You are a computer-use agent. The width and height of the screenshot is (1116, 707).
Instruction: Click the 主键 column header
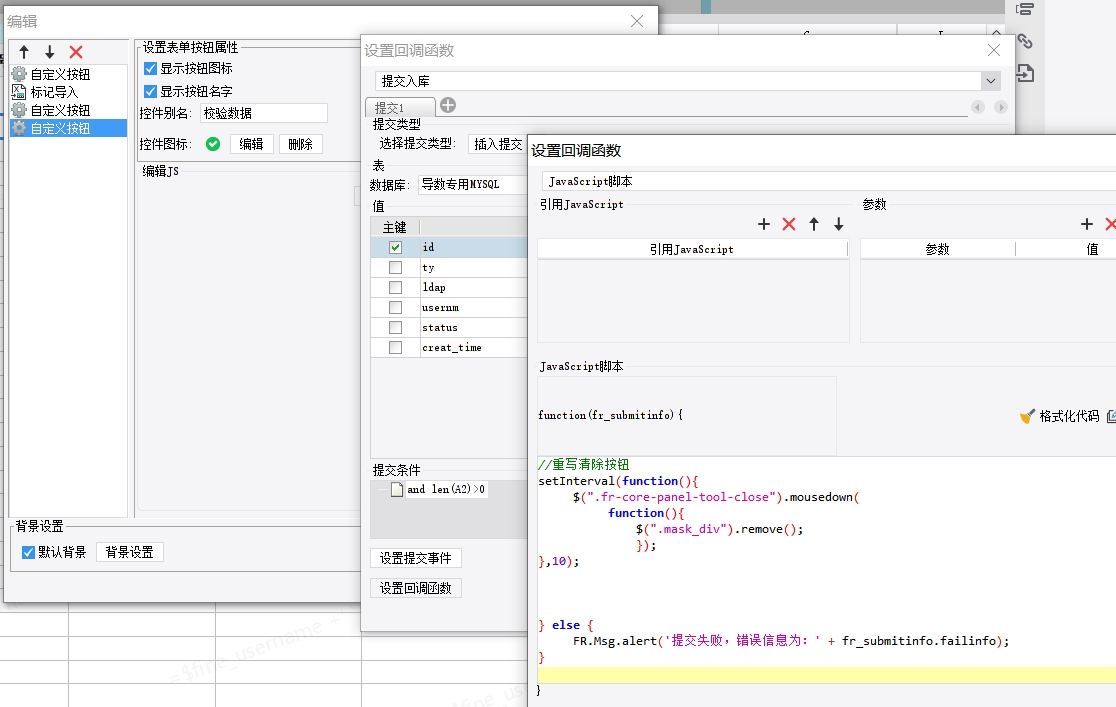pos(395,227)
